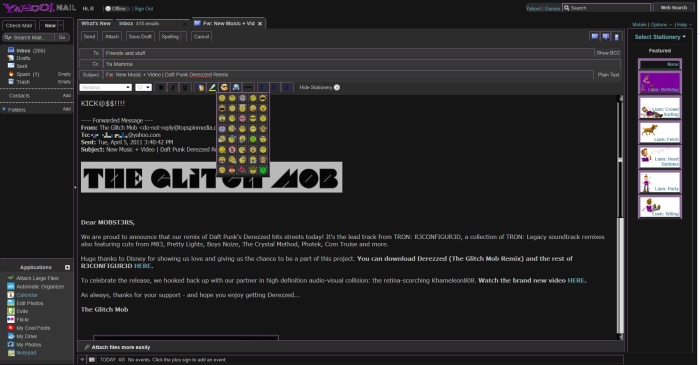Screen dimensions: 700x365
Task: Click the envelope icon above Show BCC
Action: point(595,37)
